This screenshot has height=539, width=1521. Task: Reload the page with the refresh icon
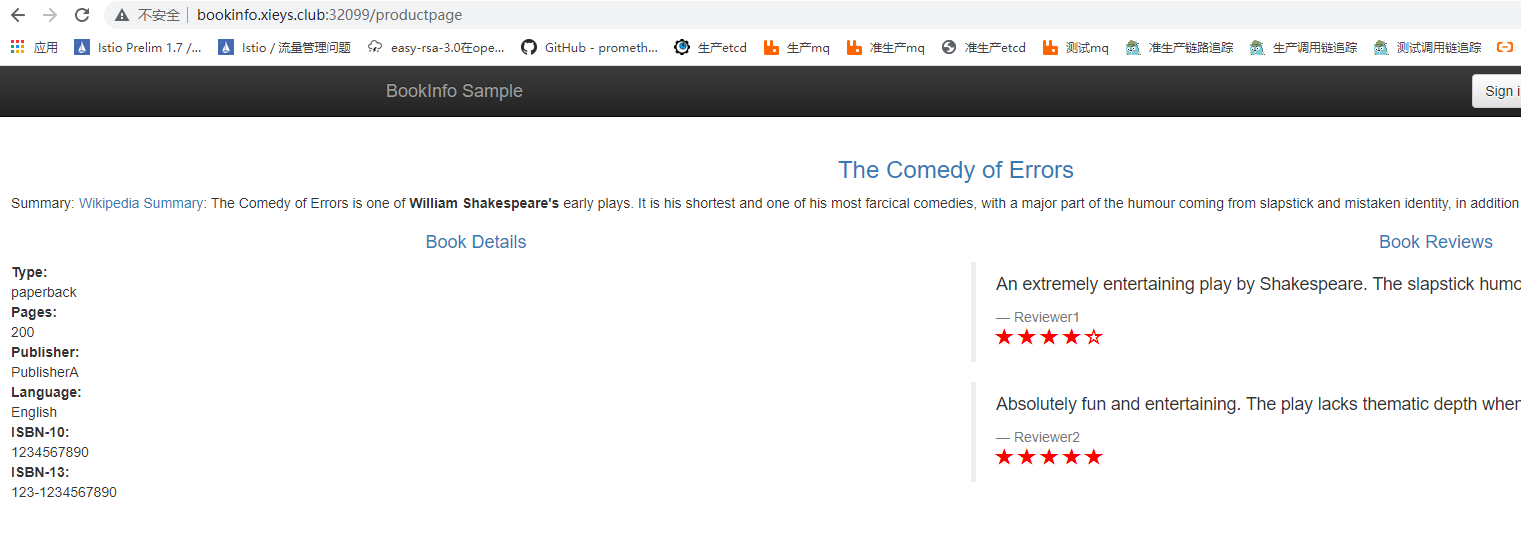coord(82,15)
